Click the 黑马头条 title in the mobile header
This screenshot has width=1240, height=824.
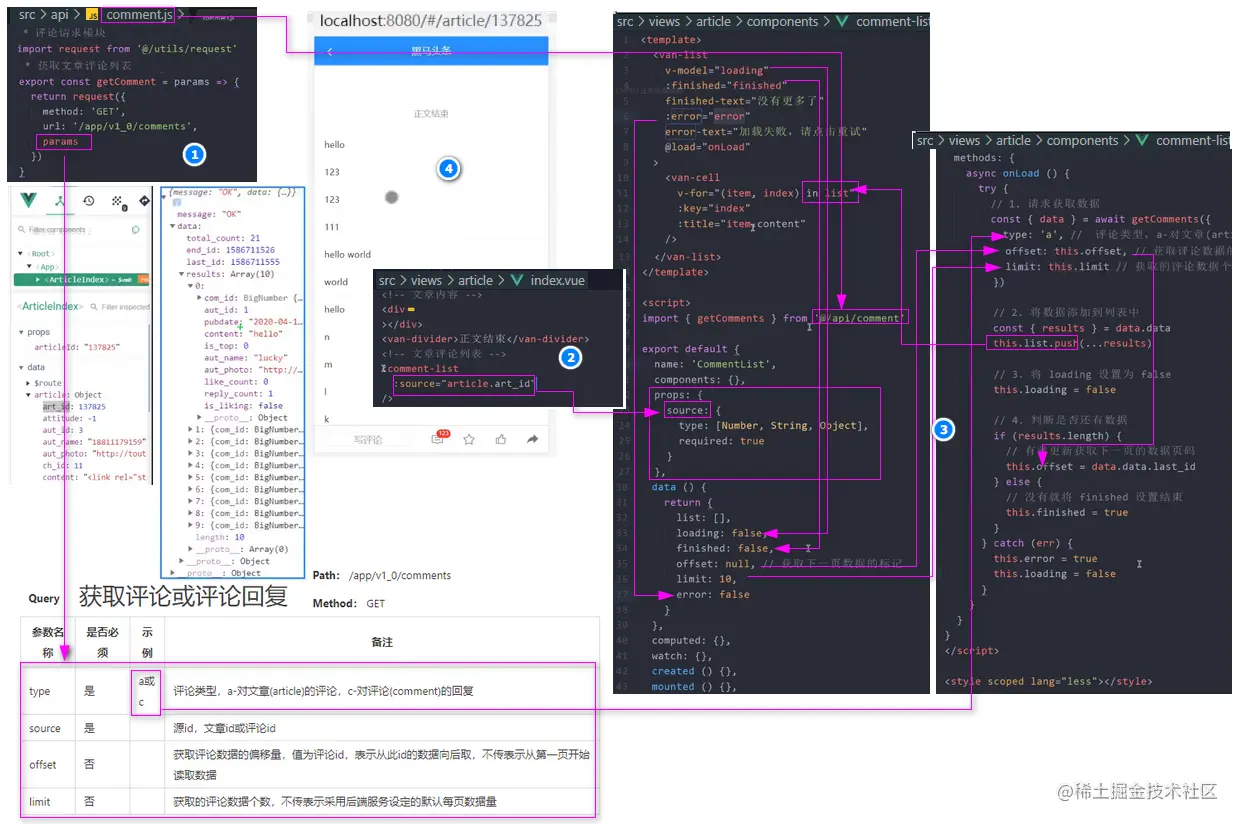tap(431, 52)
